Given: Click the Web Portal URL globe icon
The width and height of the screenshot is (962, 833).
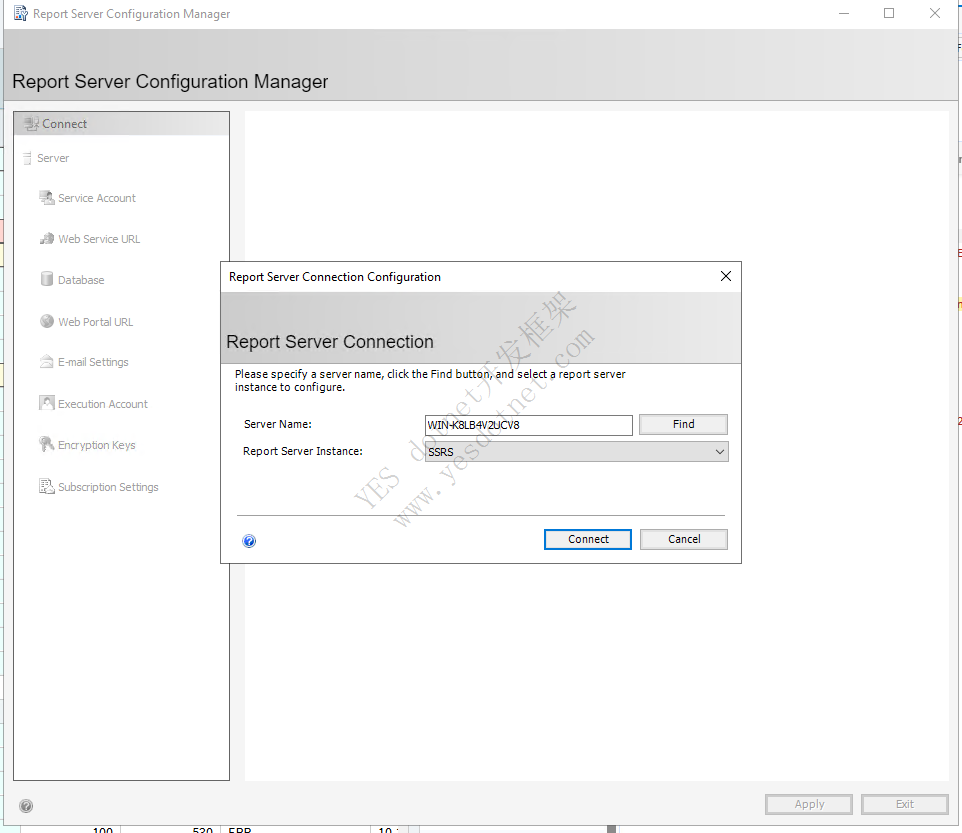Looking at the screenshot, I should coord(47,322).
